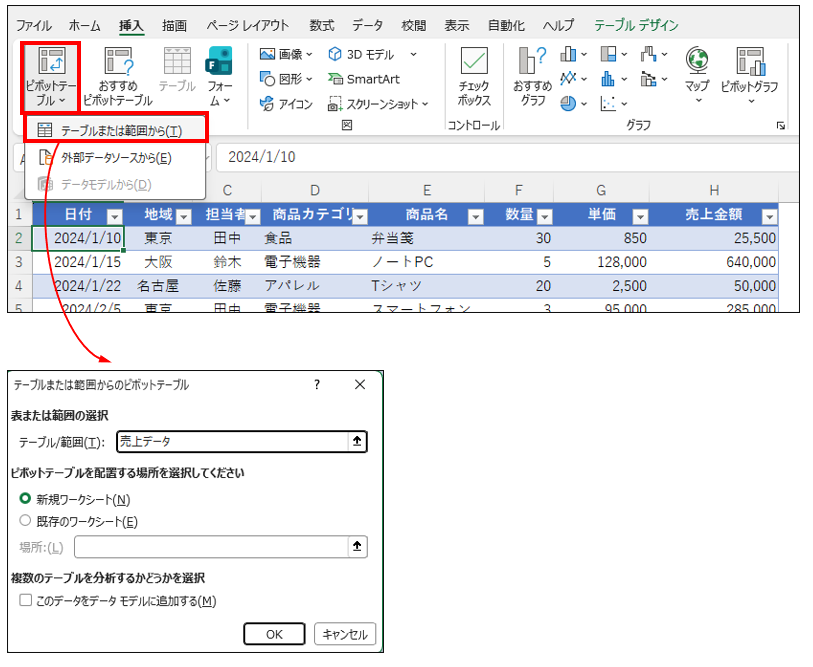Select 既存のワークシート radio option
813x667 pixels.
click(26, 521)
